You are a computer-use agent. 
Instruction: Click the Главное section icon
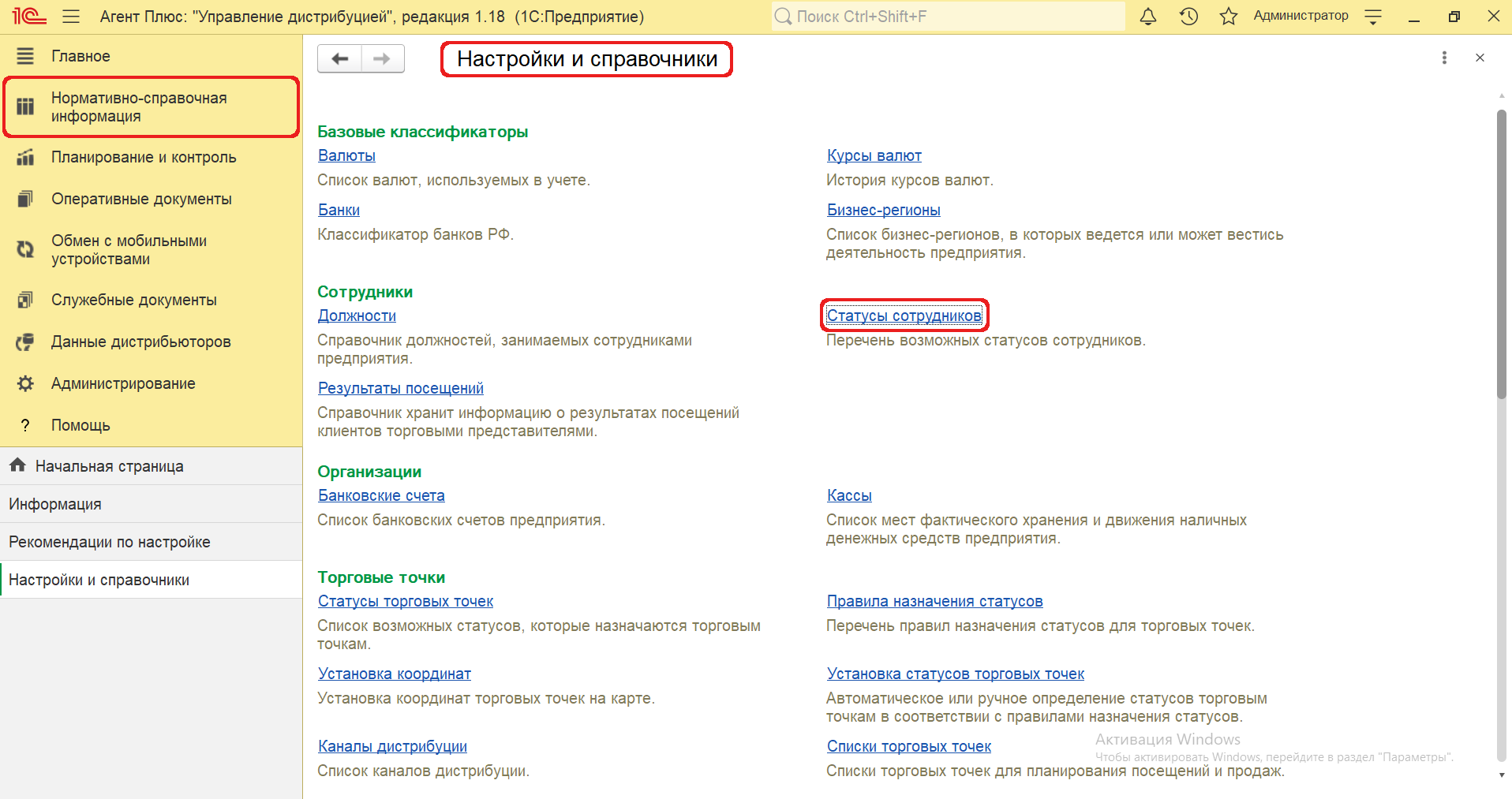pos(25,56)
